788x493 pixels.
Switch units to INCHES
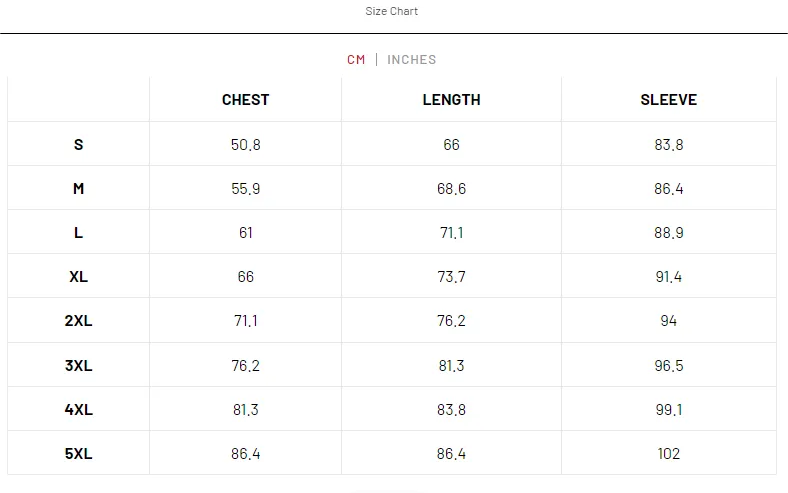click(x=412, y=60)
